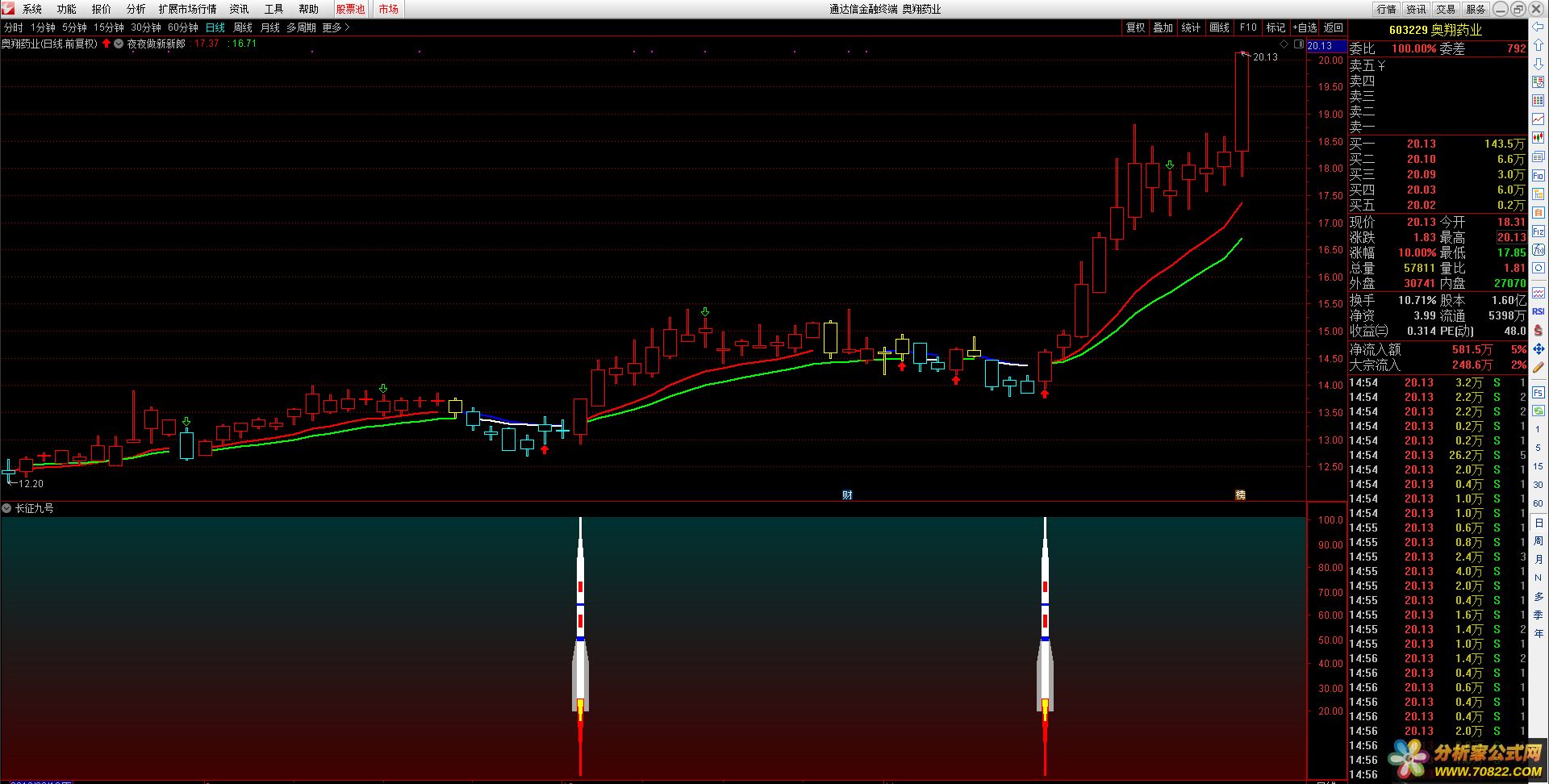This screenshot has height=784, width=1549.
Task: Open the 系统 menu
Action: click(31, 9)
